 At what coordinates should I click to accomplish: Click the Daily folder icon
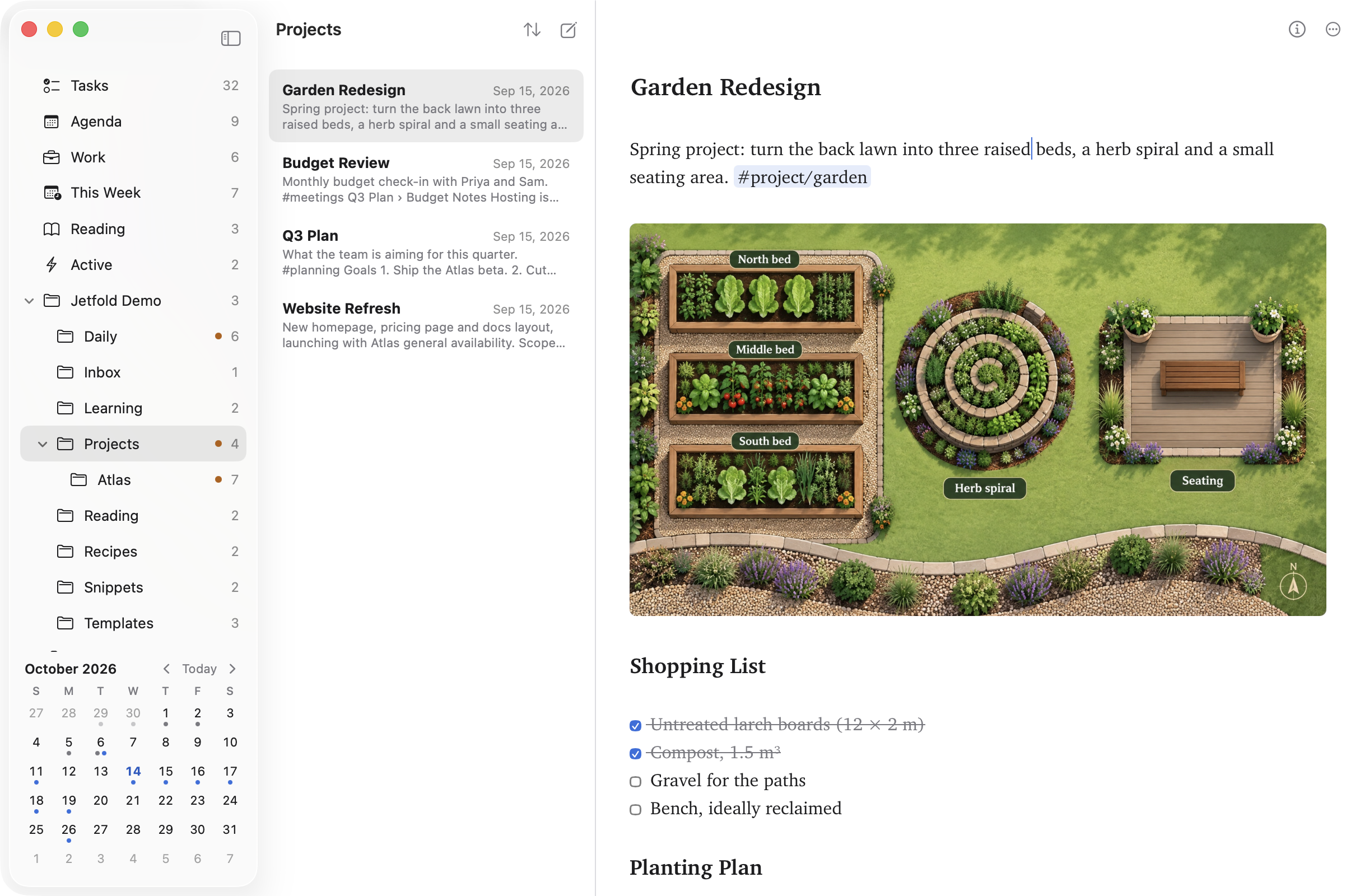pyautogui.click(x=65, y=337)
